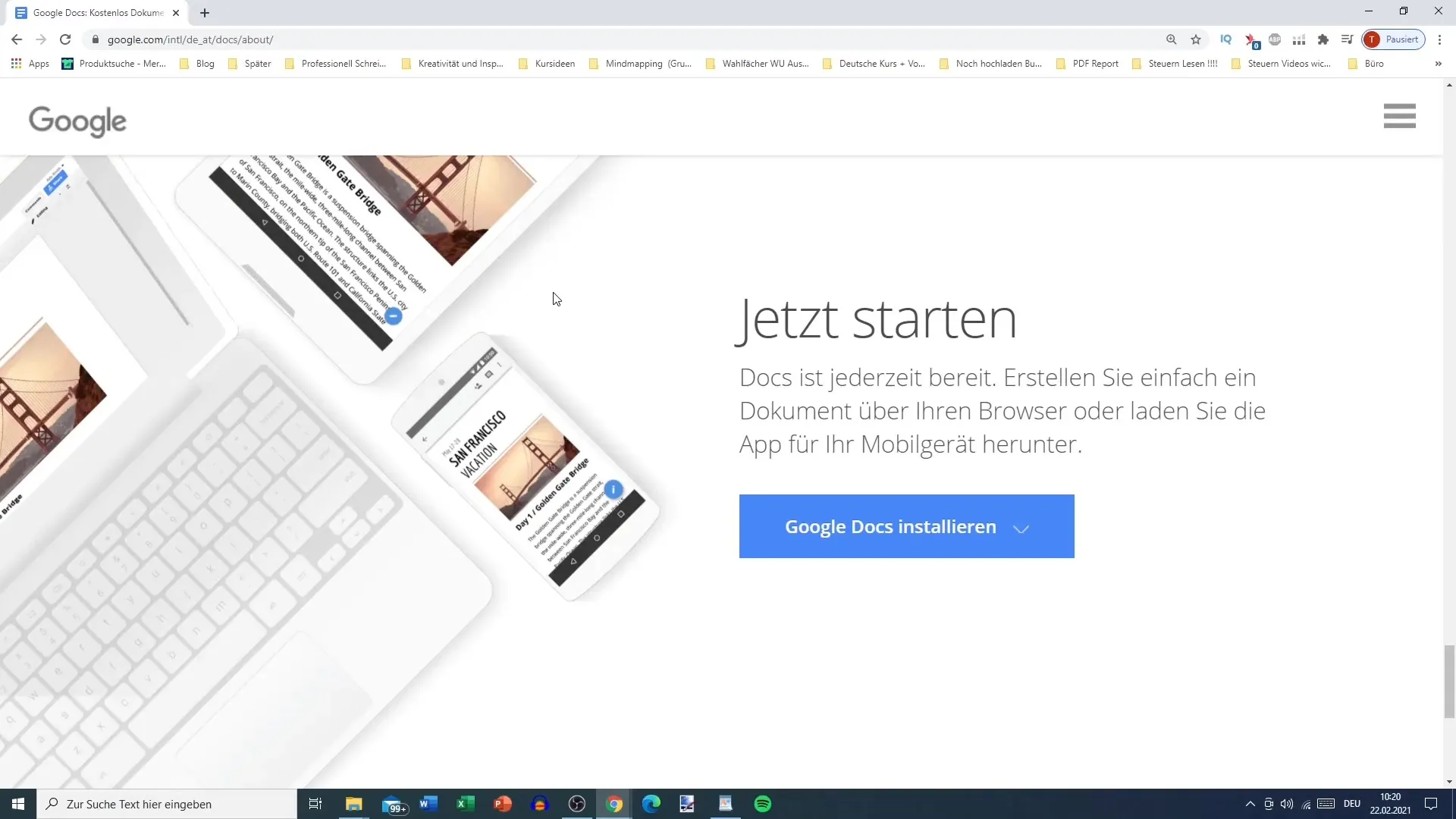Open the Apps shortcut in bookmarks bar
Image resolution: width=1456 pixels, height=819 pixels.
click(30, 64)
